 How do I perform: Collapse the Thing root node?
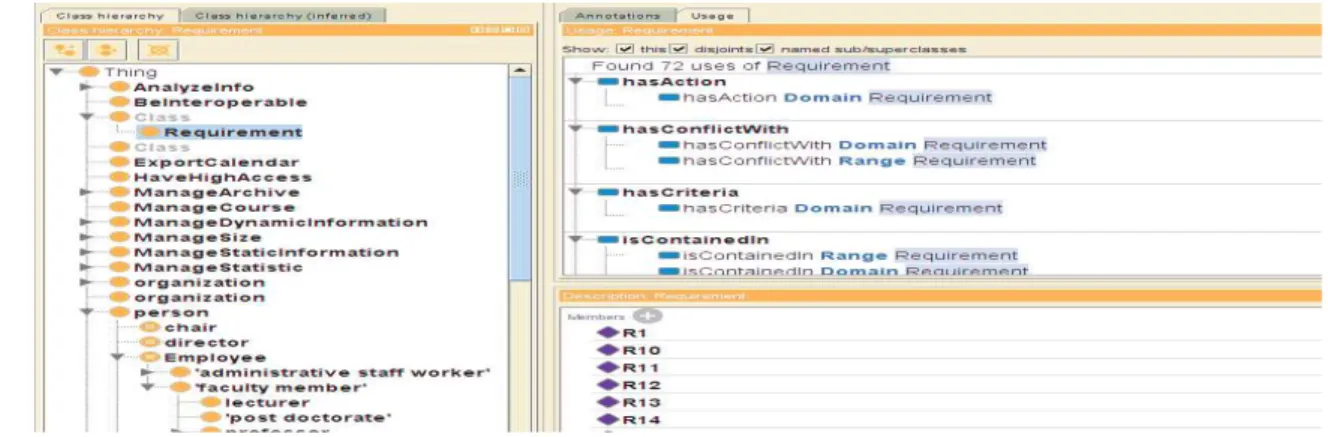(57, 72)
